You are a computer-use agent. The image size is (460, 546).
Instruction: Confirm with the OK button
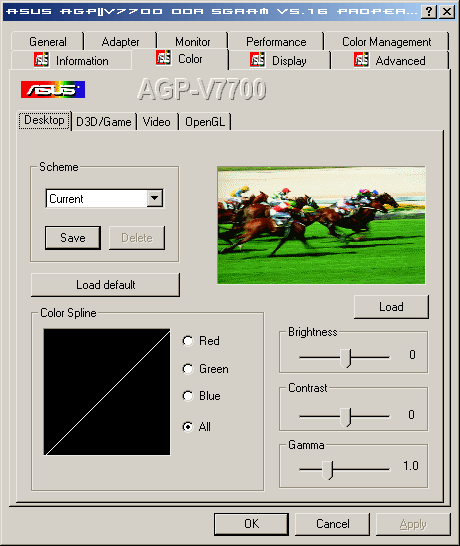(x=251, y=524)
